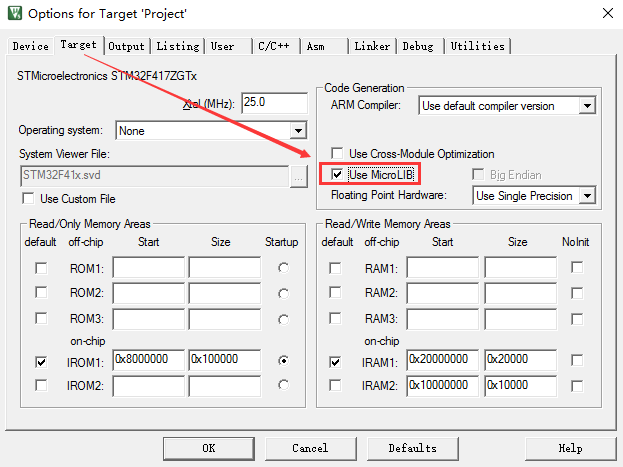623x467 pixels.
Task: Open the Operating system dropdown
Action: (298, 130)
